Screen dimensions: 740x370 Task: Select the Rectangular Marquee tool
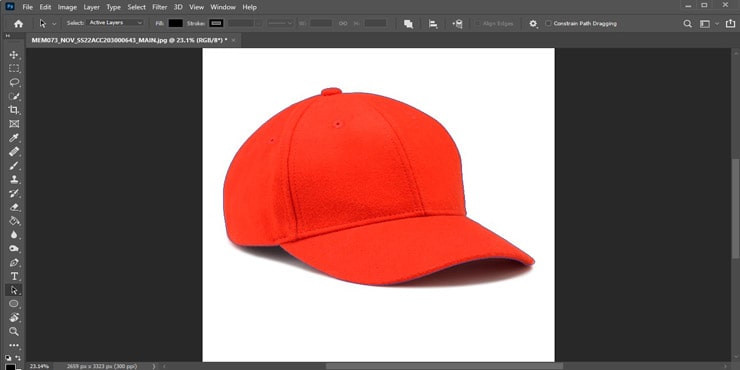[x=14, y=68]
